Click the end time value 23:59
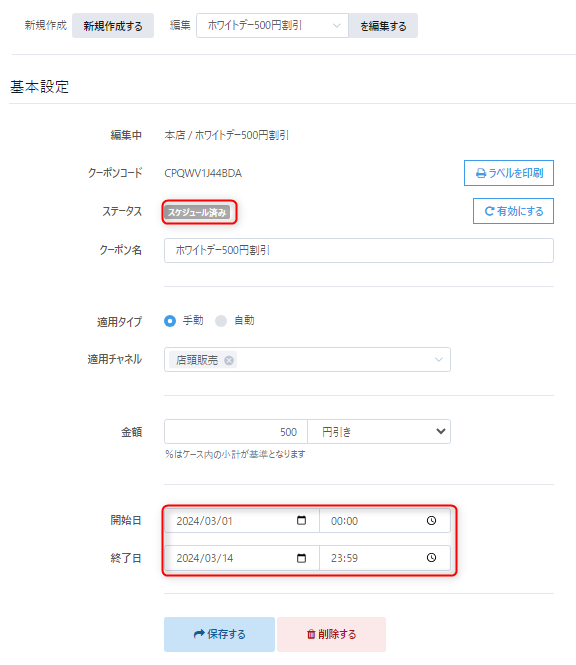576x665 pixels. 344,558
